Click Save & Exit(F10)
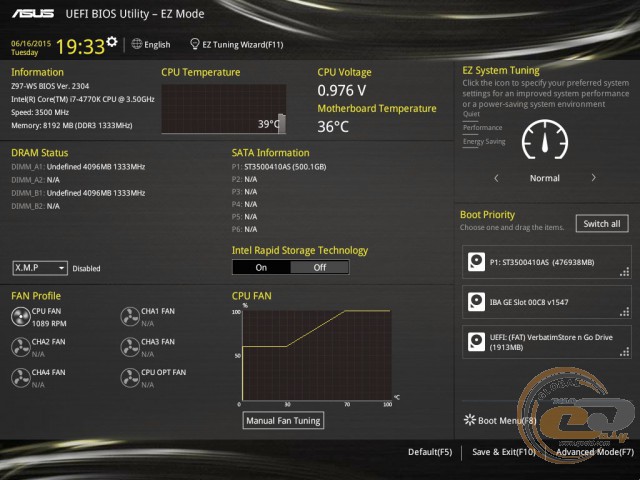This screenshot has width=640, height=480. coord(504,452)
